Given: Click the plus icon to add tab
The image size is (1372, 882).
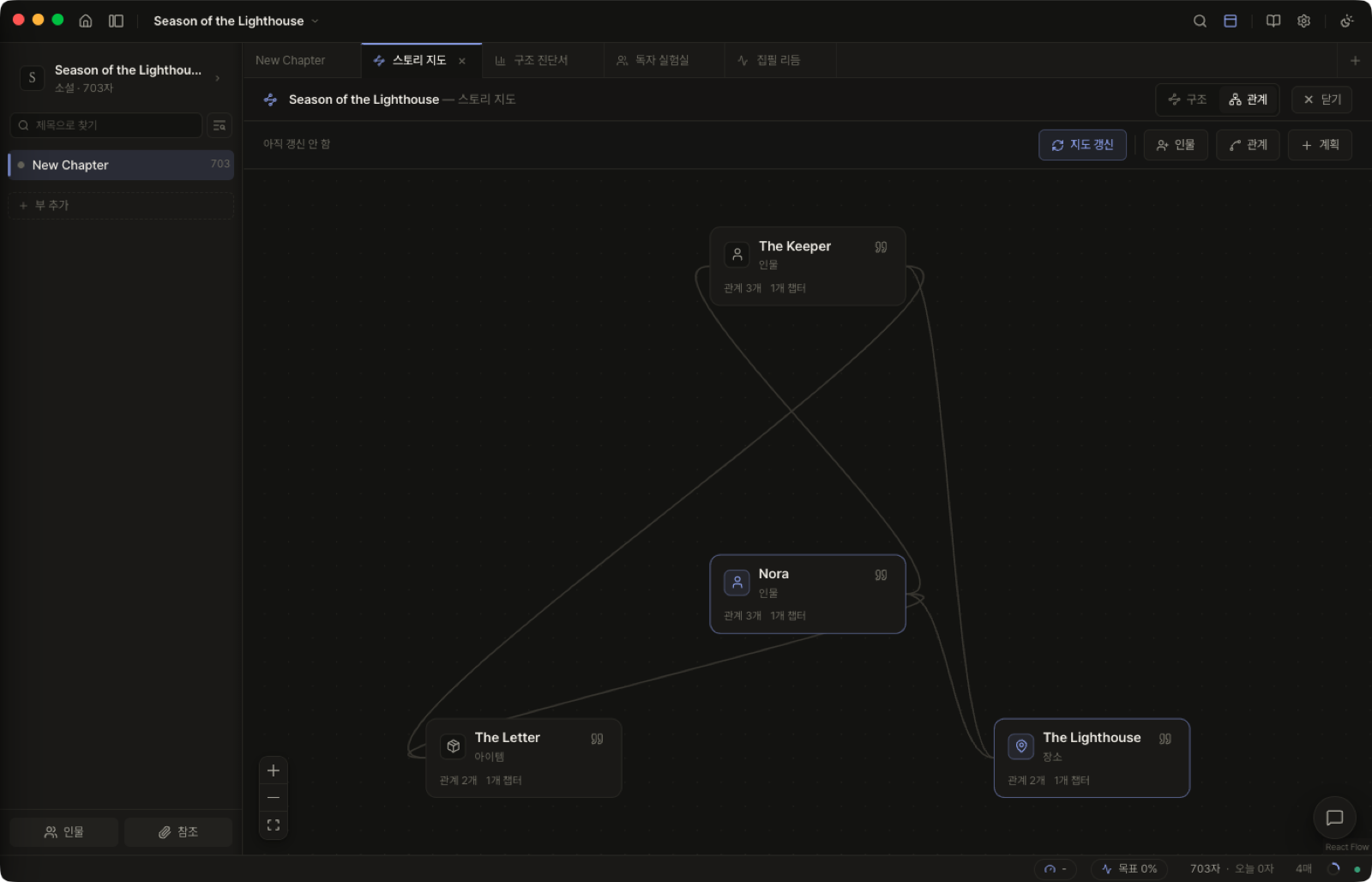Looking at the screenshot, I should 1355,60.
